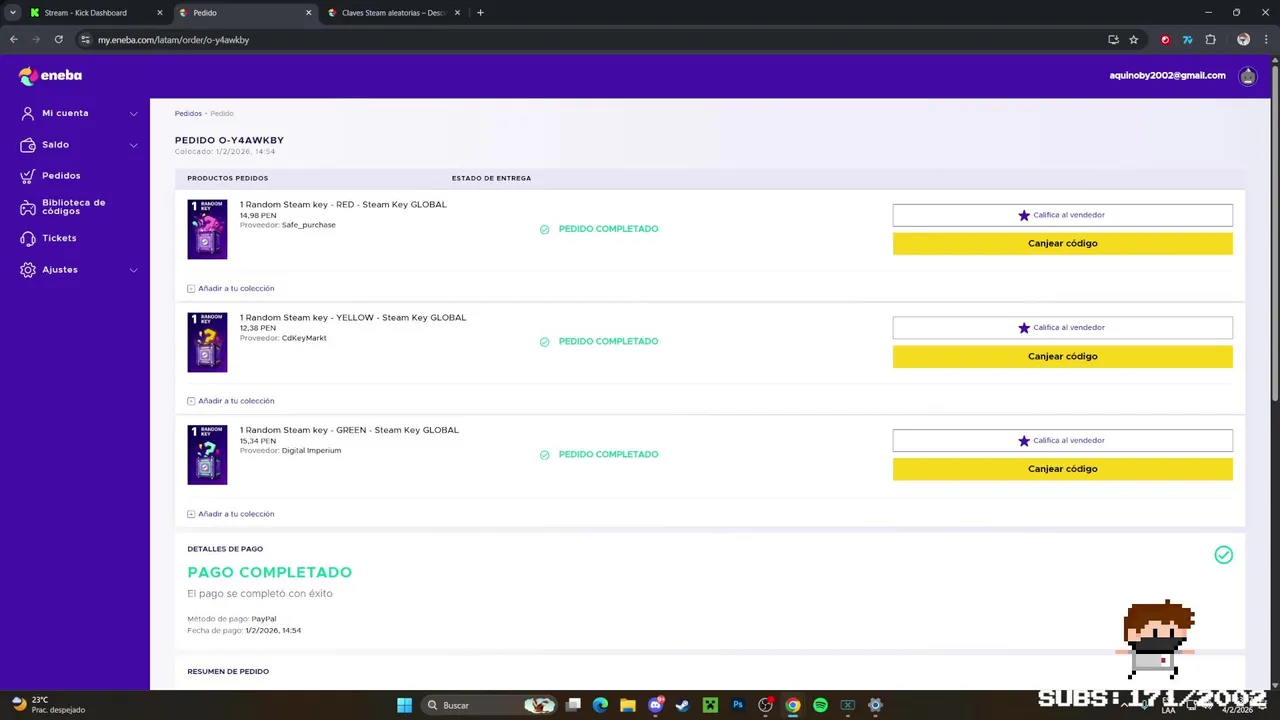Image resolution: width=1280 pixels, height=720 pixels.
Task: Open the Chrome profile avatar
Action: (1243, 40)
